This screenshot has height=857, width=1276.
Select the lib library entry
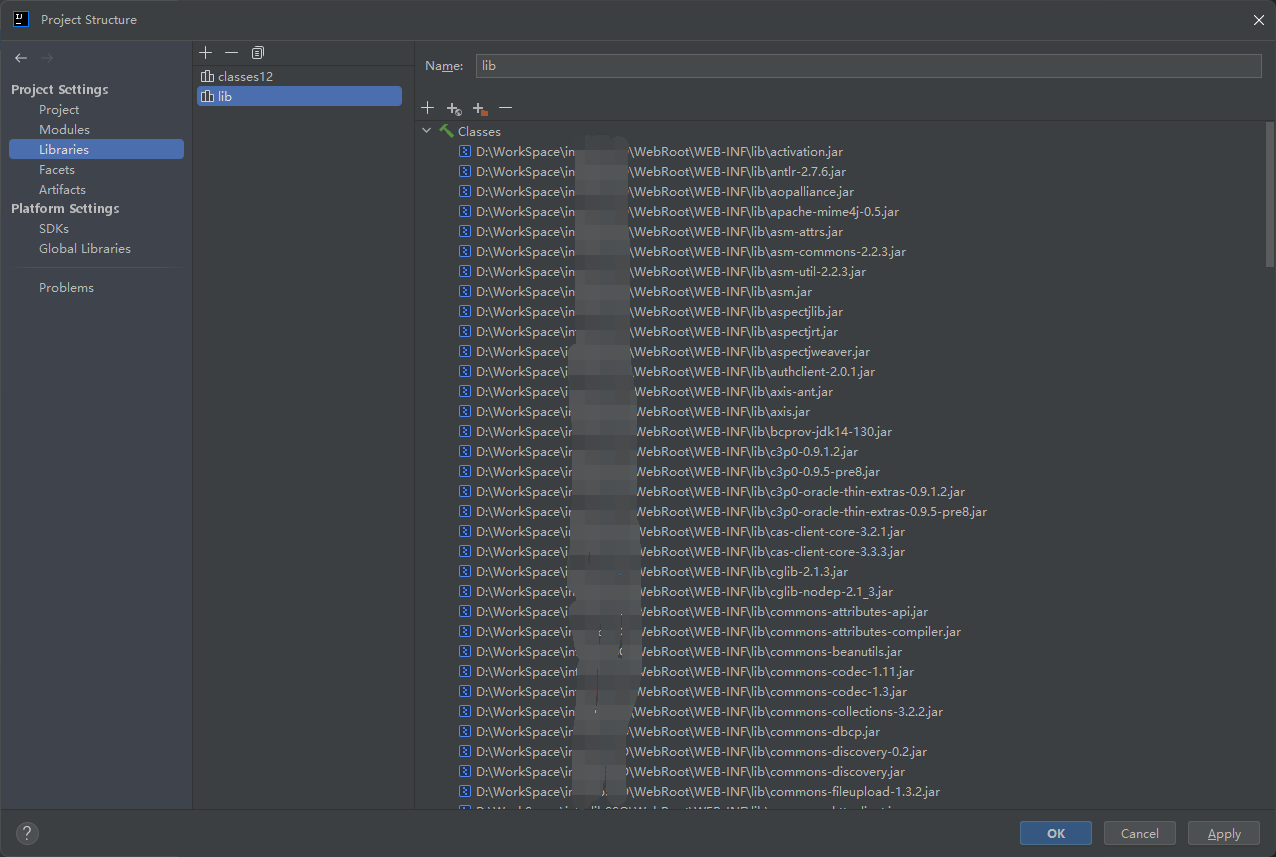pos(299,96)
